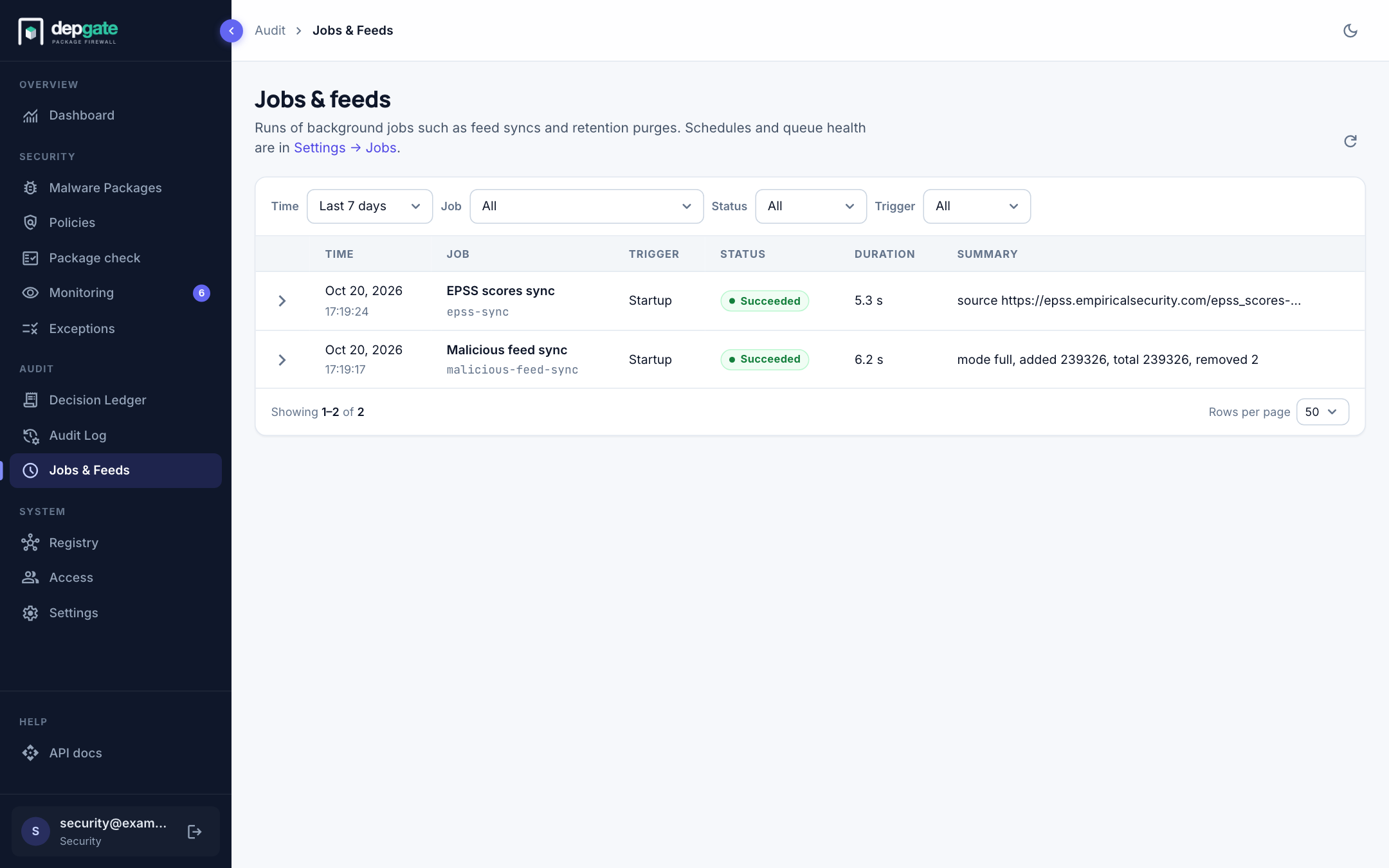Follow the Settings → Jobs link
1389x868 pixels.
(x=345, y=148)
